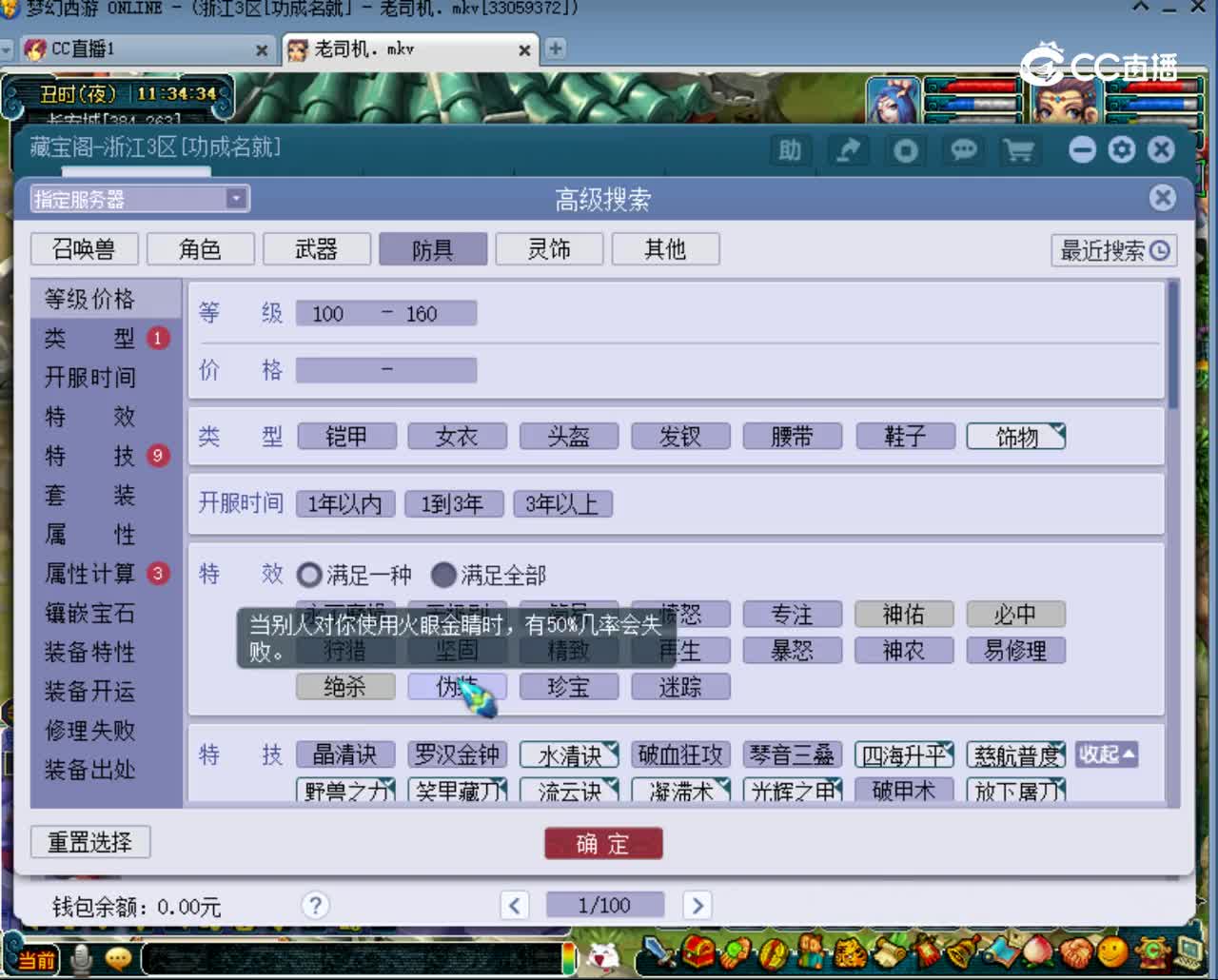The image size is (1218, 980).
Task: Toggle the 易修理 special effect
Action: pyautogui.click(x=1016, y=650)
